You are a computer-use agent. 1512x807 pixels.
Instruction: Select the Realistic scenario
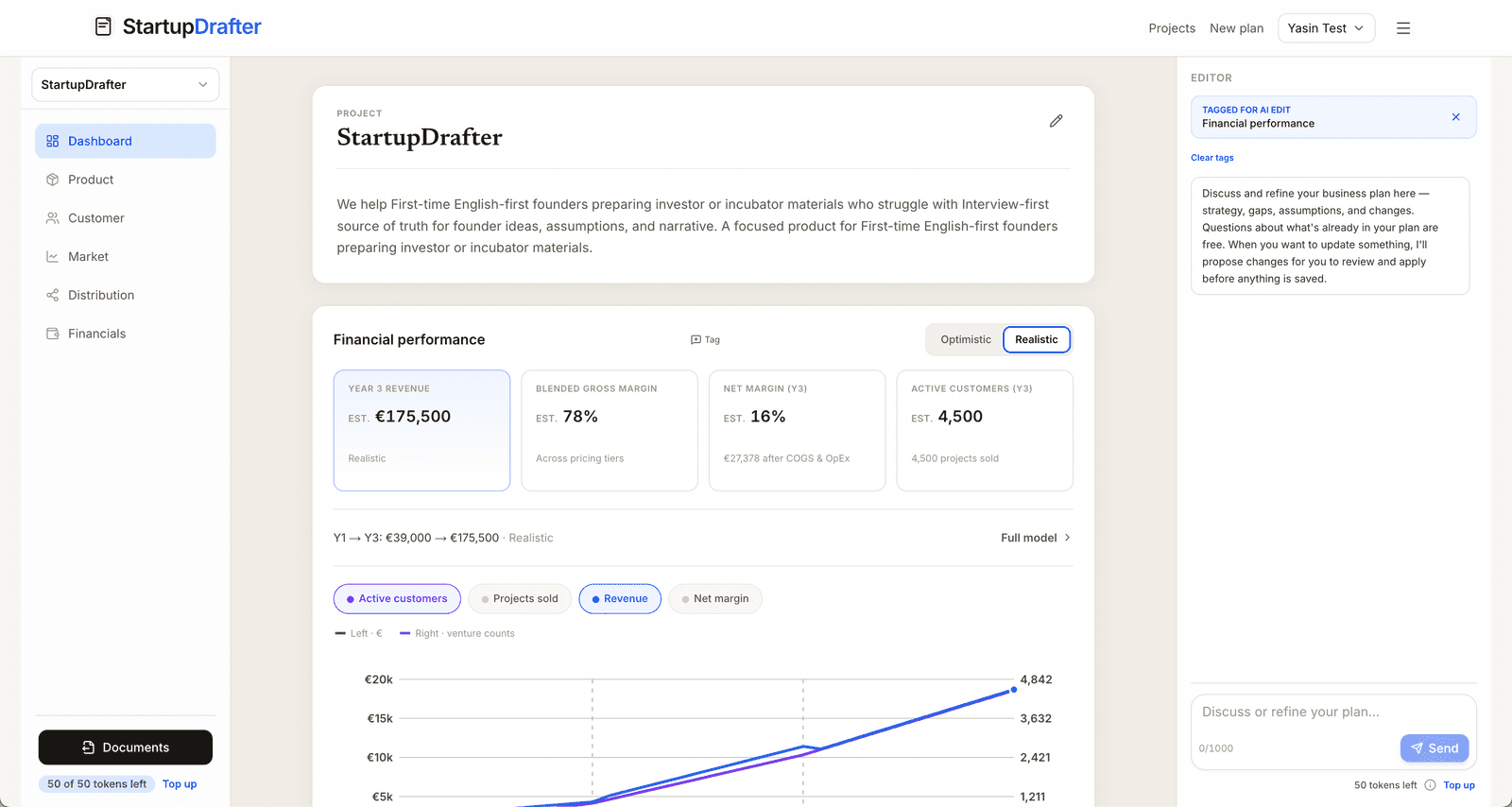(x=1037, y=339)
